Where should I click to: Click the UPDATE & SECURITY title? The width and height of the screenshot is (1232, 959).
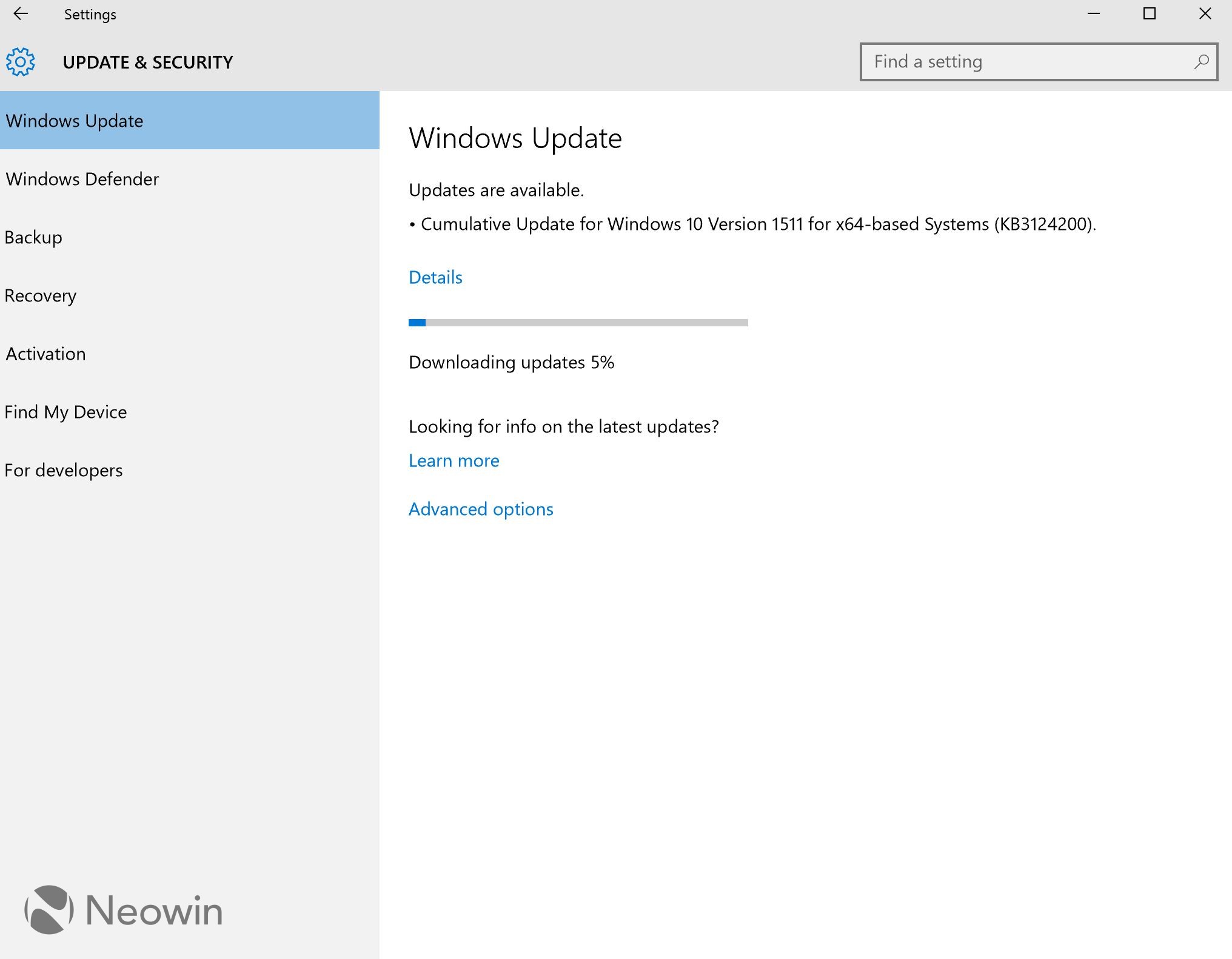pyautogui.click(x=148, y=62)
